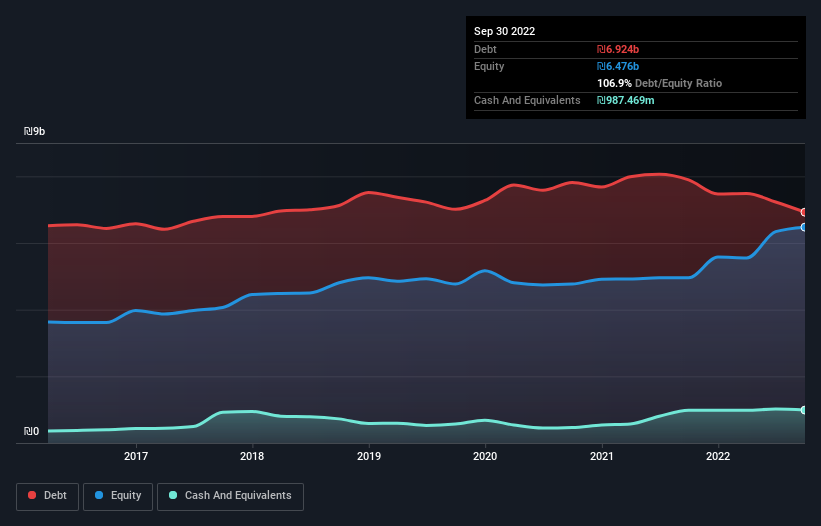Click the red dot in Debt legend
Image resolution: width=821 pixels, height=526 pixels.
coord(32,495)
